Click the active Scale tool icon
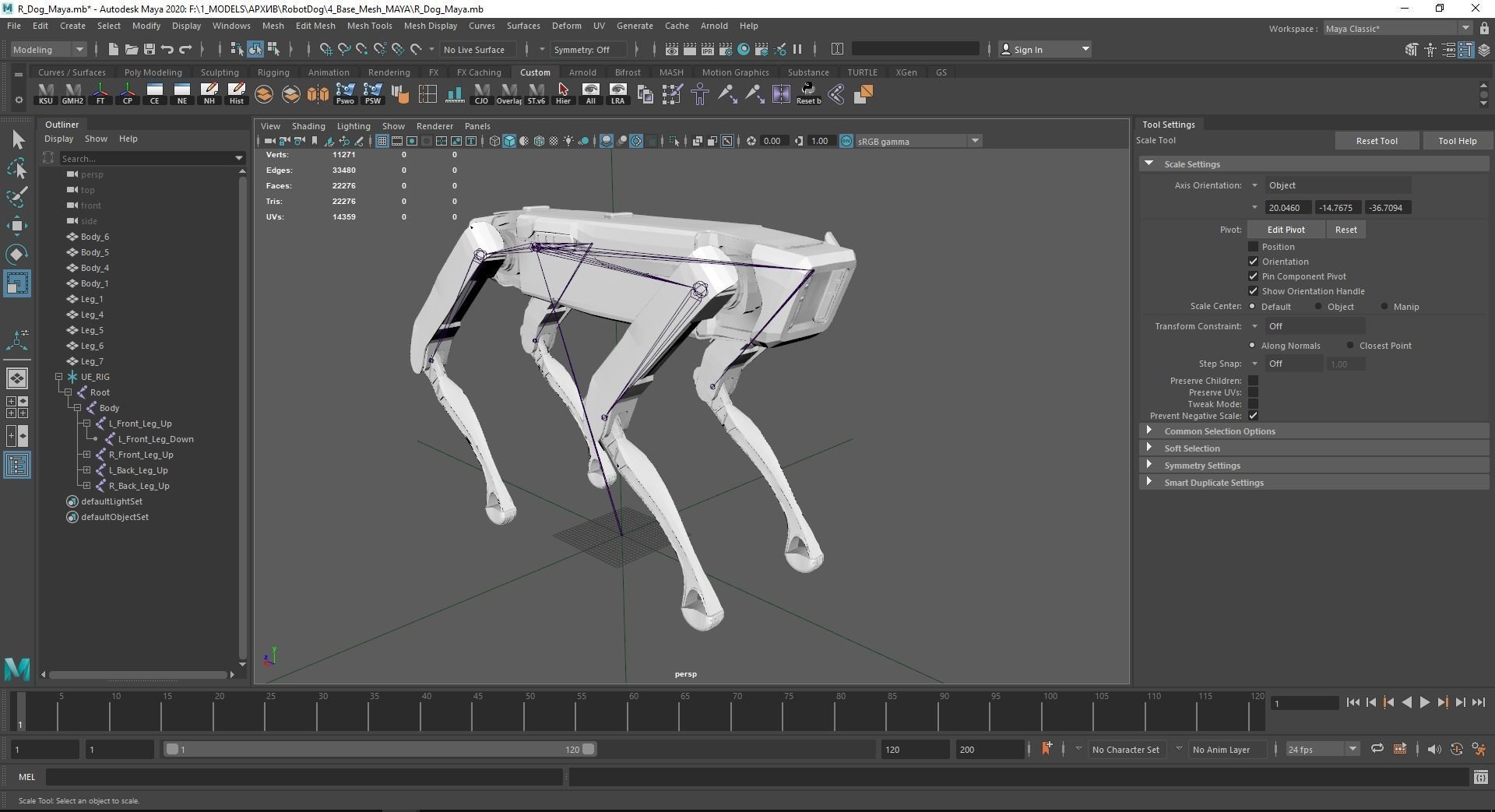The image size is (1495, 812). (x=17, y=283)
